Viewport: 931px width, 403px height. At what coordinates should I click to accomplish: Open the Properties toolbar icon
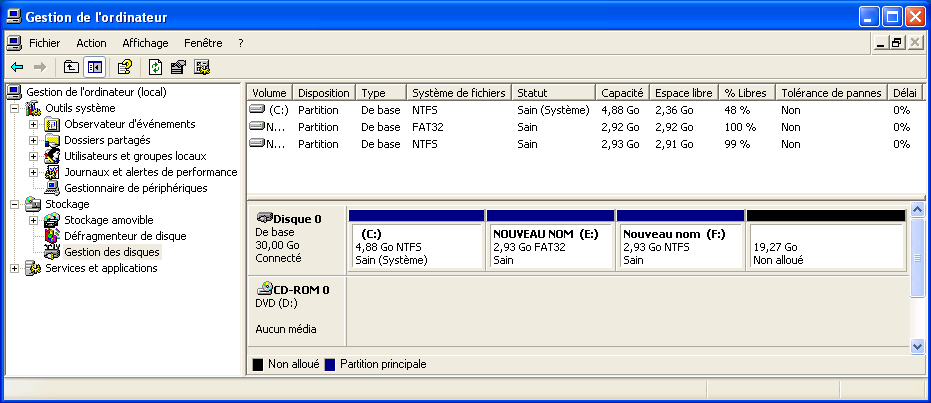point(124,67)
